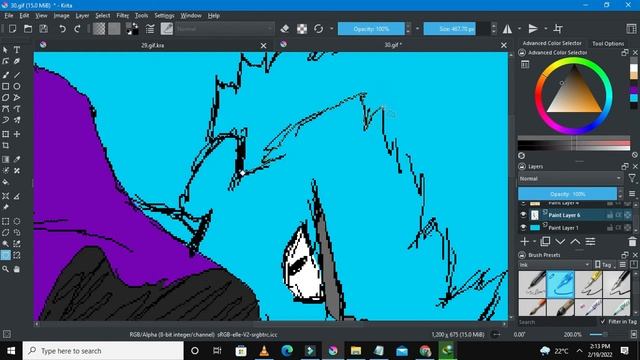The image size is (640, 360).
Task: Open the Layers blending mode dropdown
Action: [x=570, y=179]
